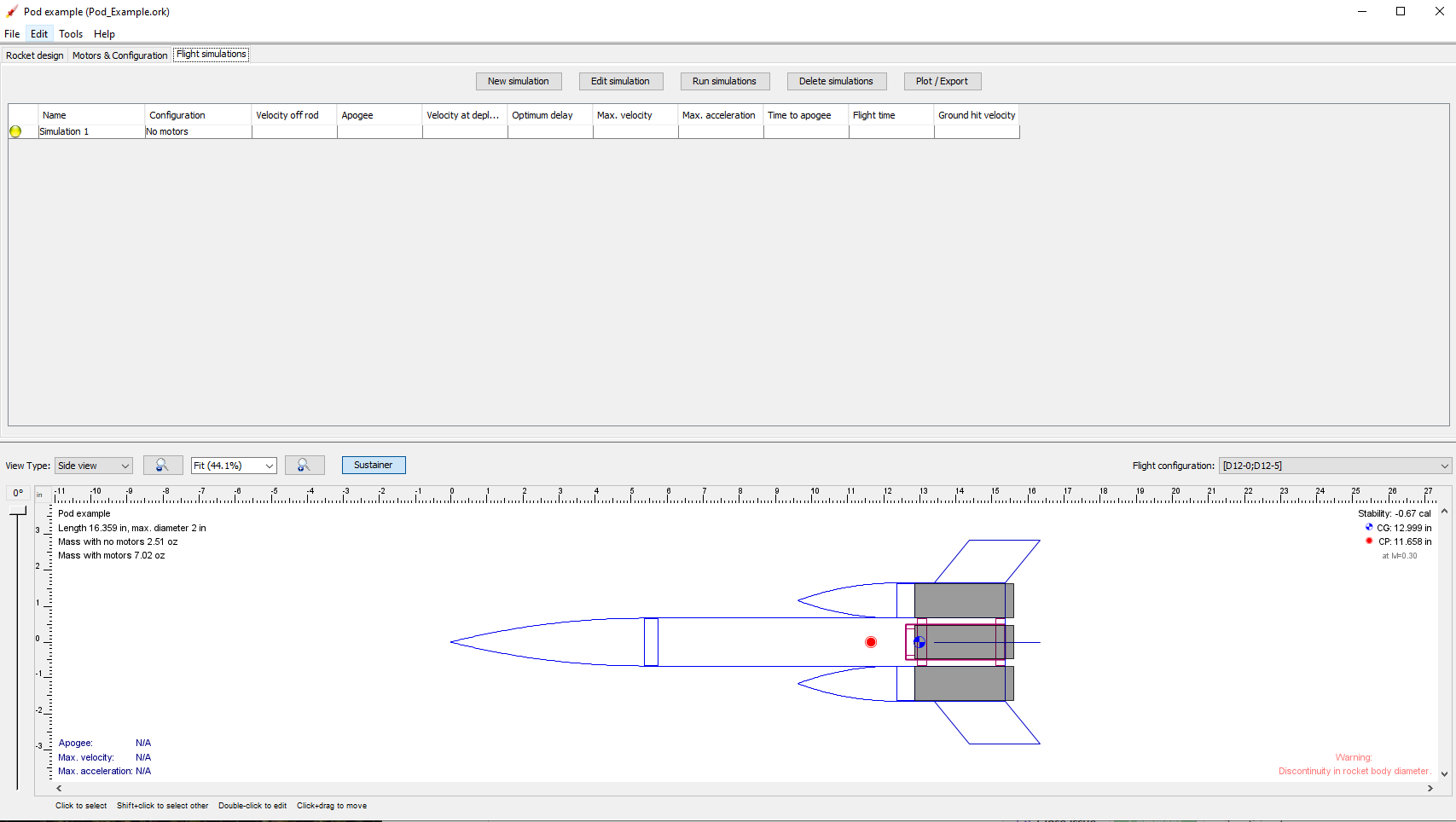This screenshot has height=822, width=1456.
Task: Click the down arrow on the vertical scrollbar
Action: [1443, 775]
